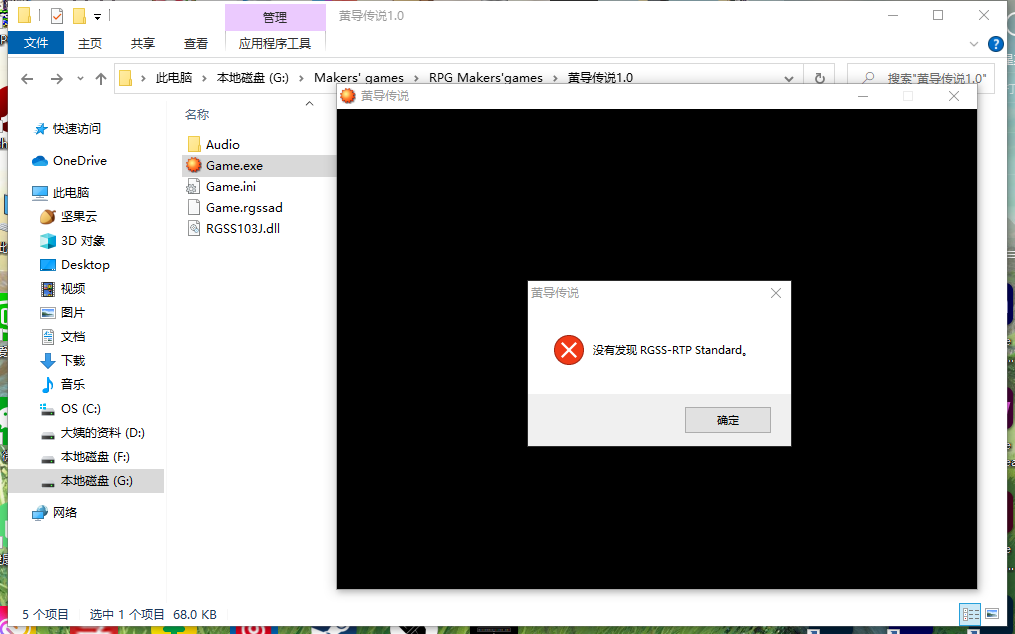Refresh the current folder
This screenshot has width=1015, height=634.
pyautogui.click(x=820, y=79)
